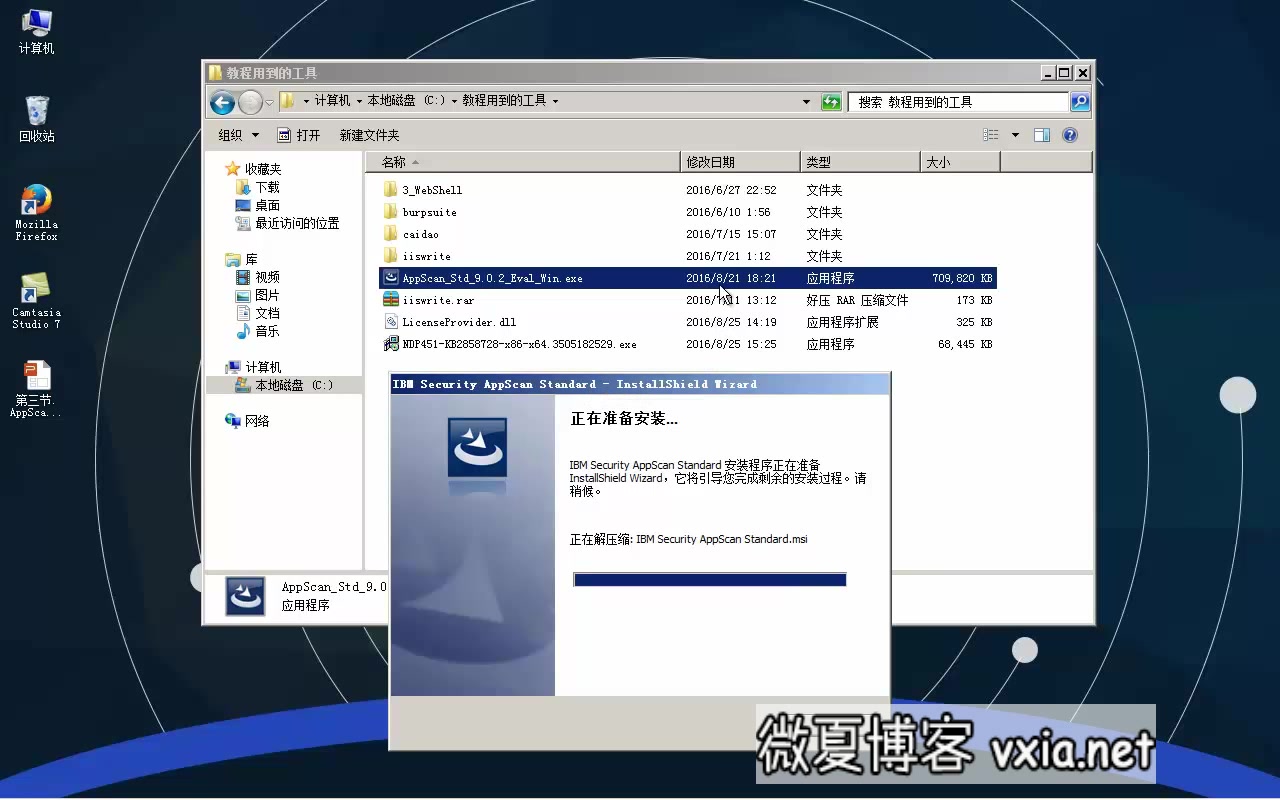Select 库 in the navigation pane
Screen dimensions: 1280x800
pyautogui.click(x=251, y=259)
